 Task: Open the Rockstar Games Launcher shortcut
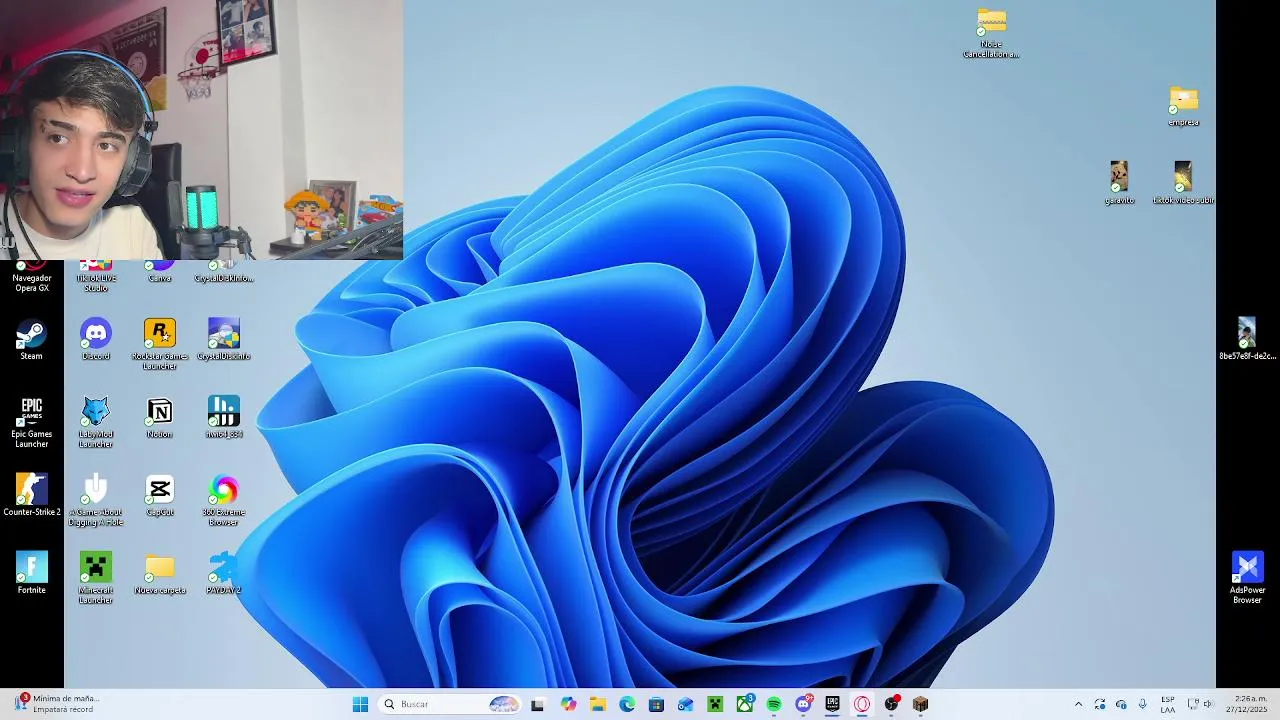coord(160,344)
